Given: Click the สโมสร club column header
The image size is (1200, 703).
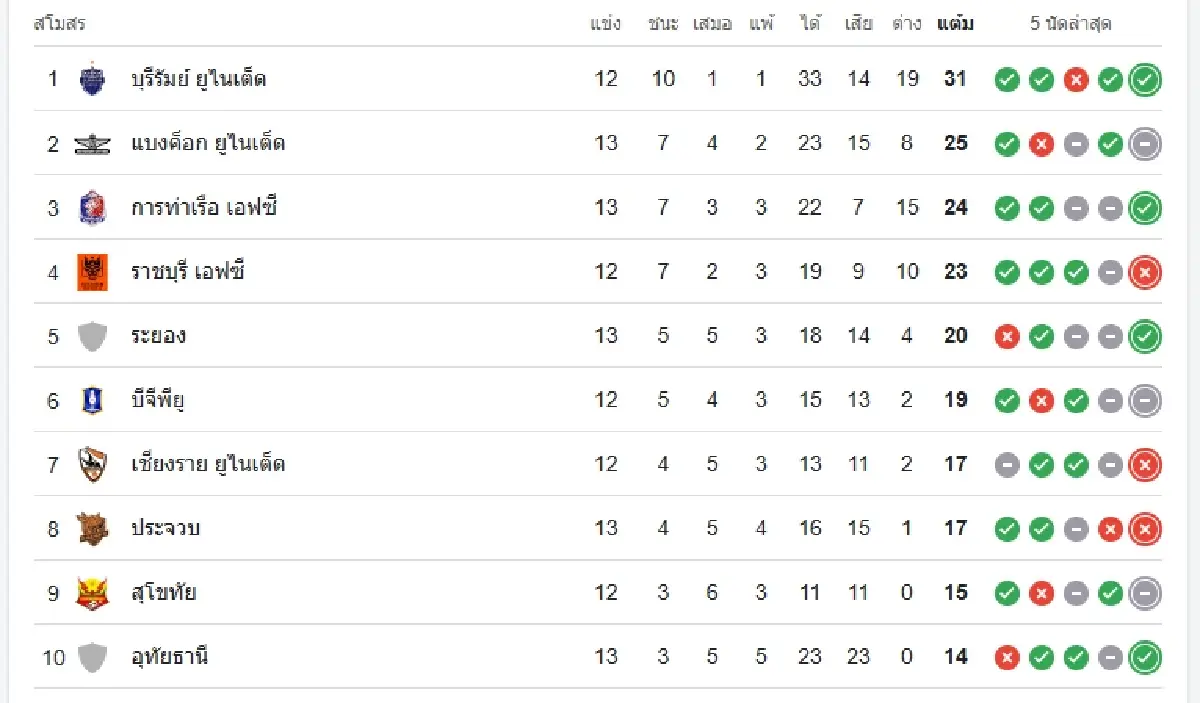Looking at the screenshot, I should pos(60,23).
